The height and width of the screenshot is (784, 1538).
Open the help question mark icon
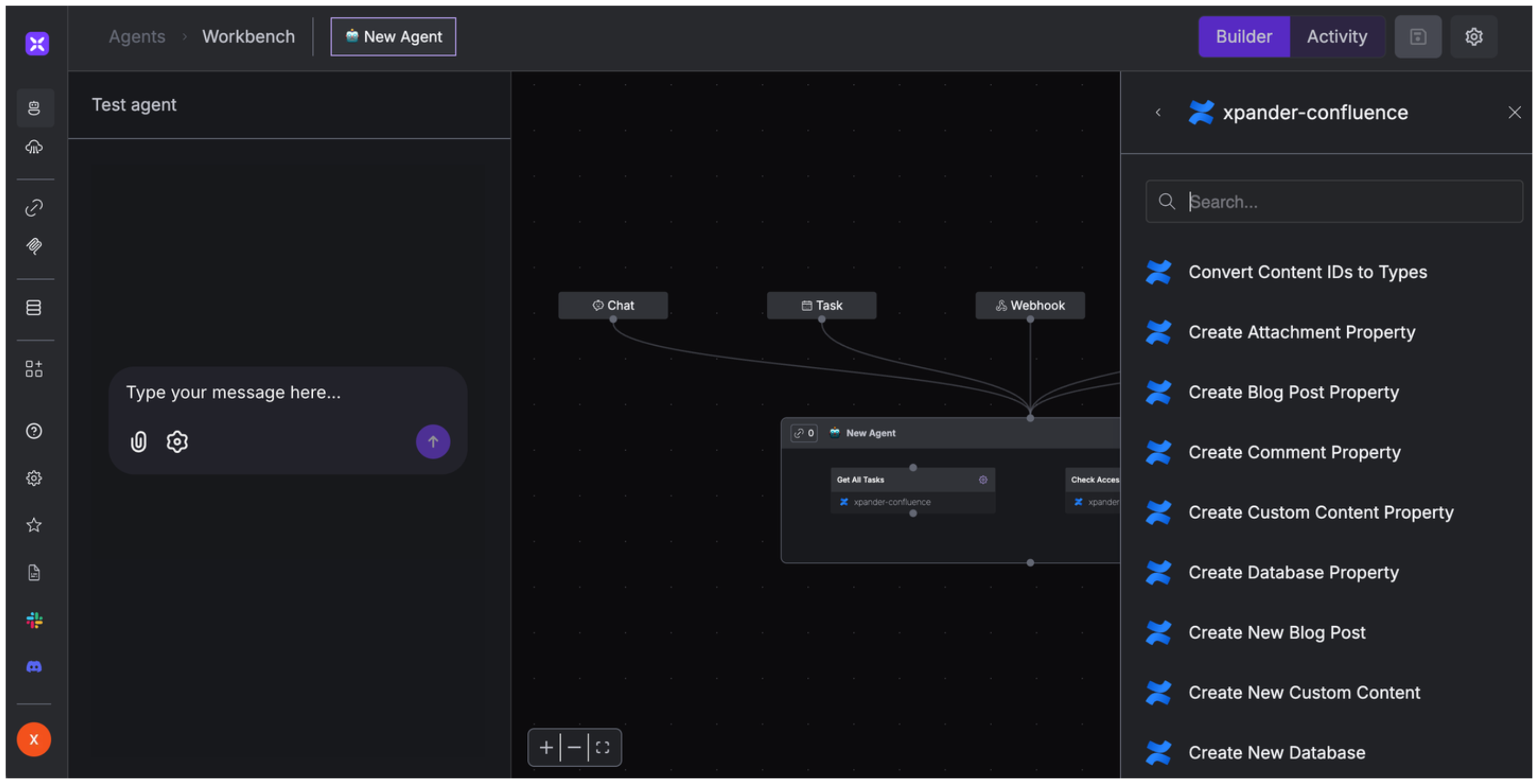tap(34, 431)
